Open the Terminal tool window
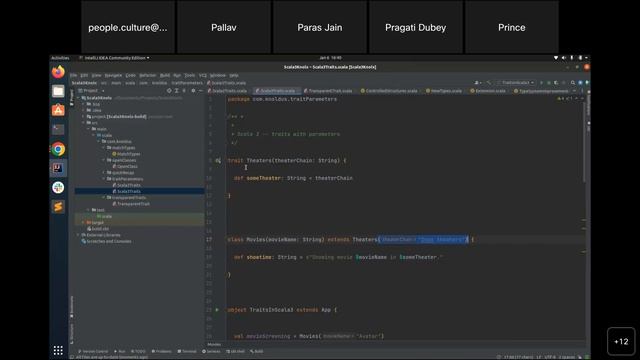Image resolution: width=640 pixels, height=360 pixels. (187, 351)
